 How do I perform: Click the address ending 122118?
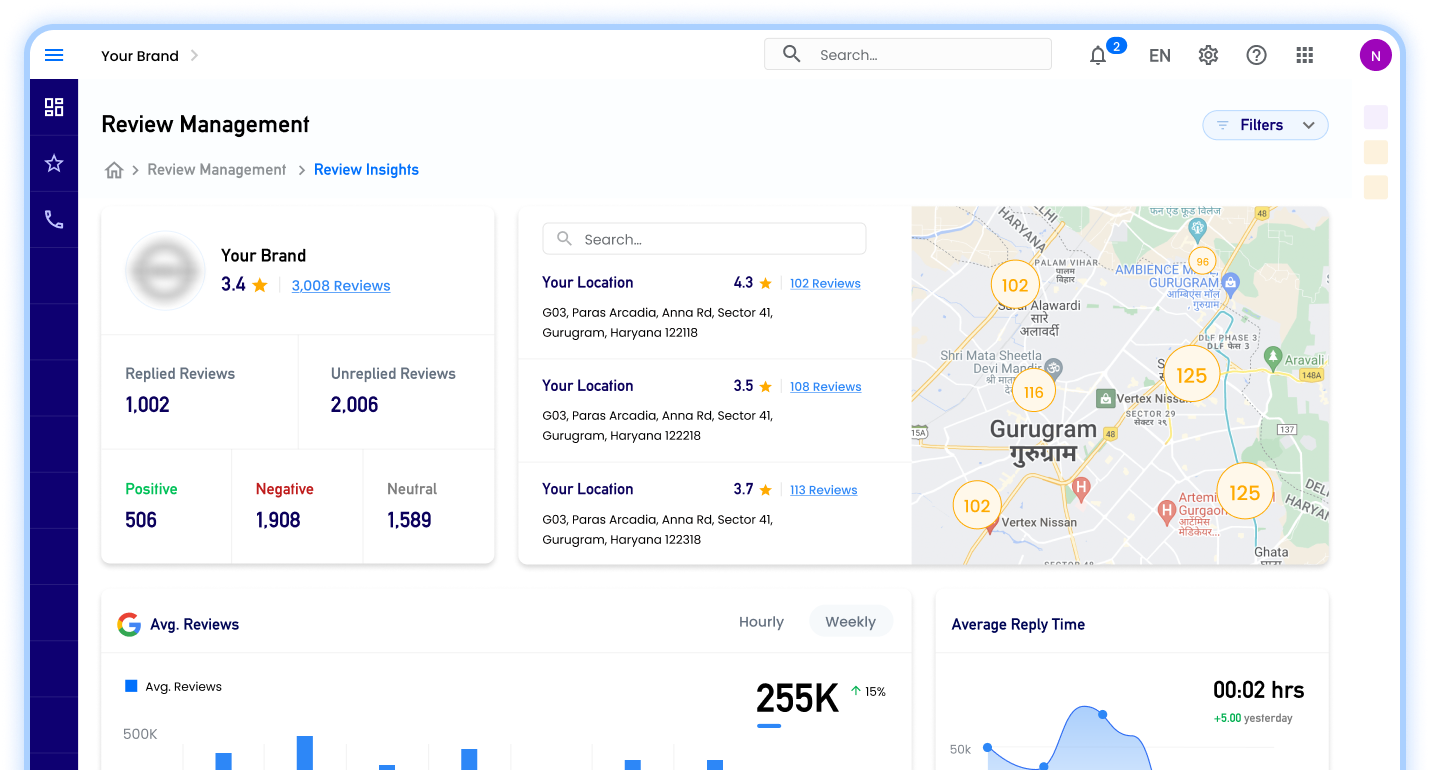click(657, 323)
